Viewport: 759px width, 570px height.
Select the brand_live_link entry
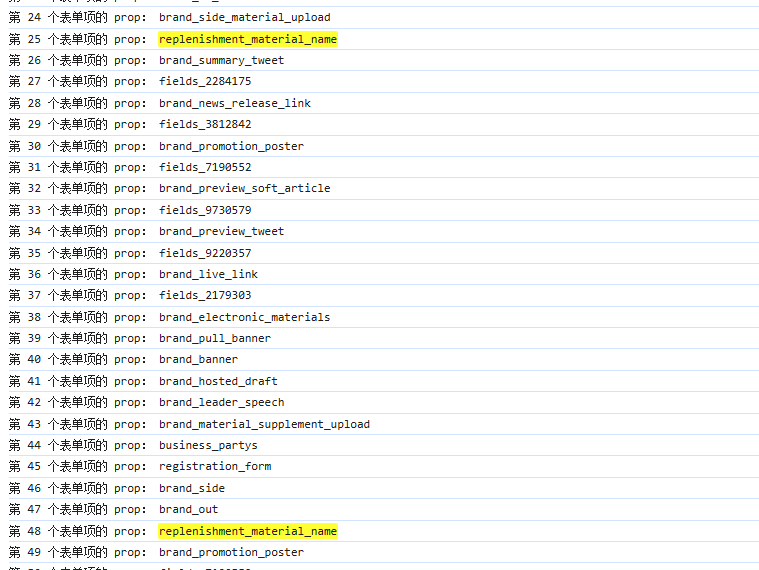pos(208,274)
